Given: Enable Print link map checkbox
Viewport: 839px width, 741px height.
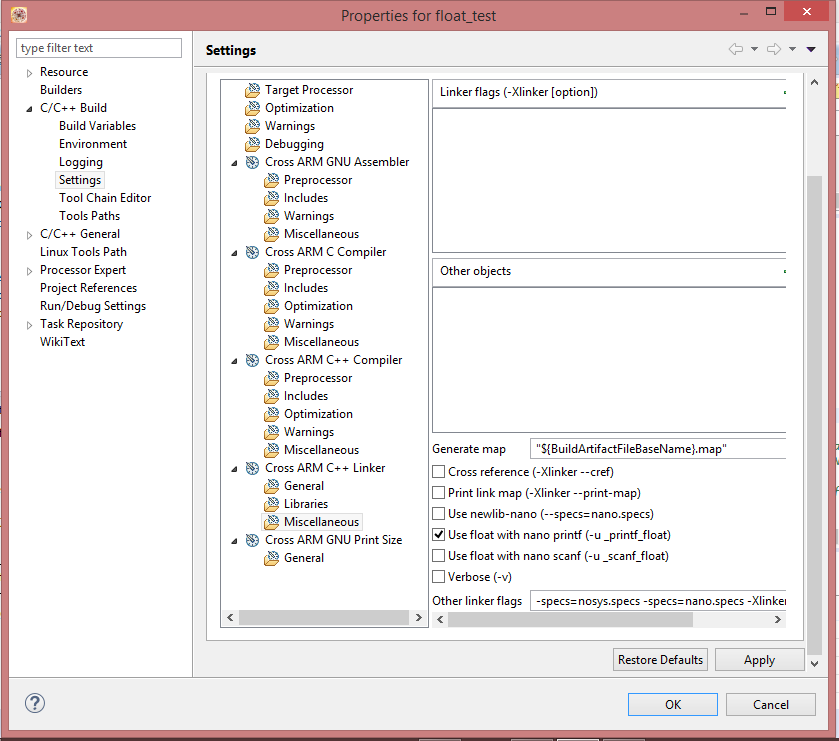Looking at the screenshot, I should pyautogui.click(x=439, y=493).
